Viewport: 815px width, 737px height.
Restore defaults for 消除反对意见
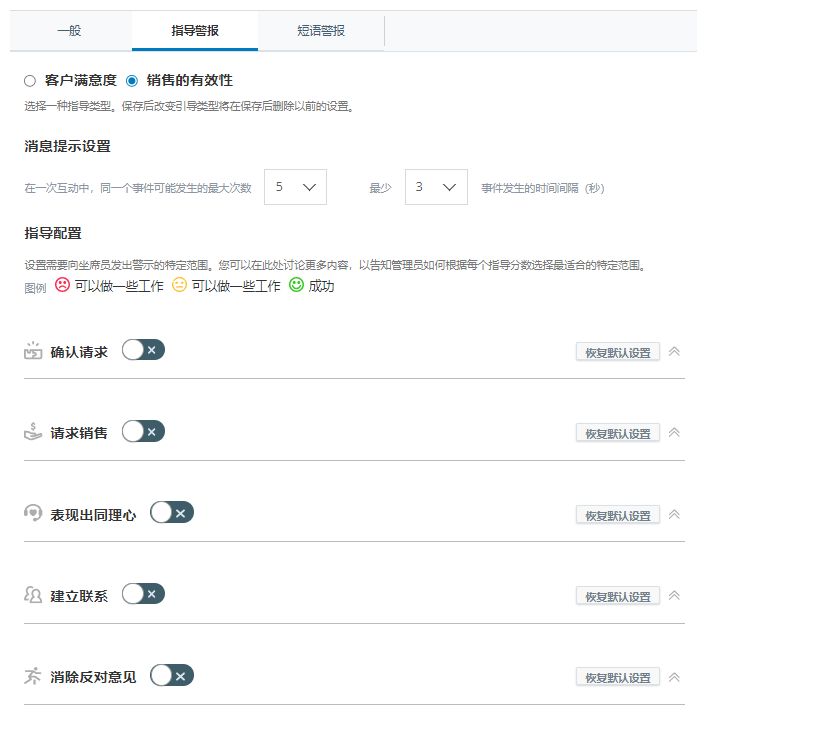click(x=618, y=677)
